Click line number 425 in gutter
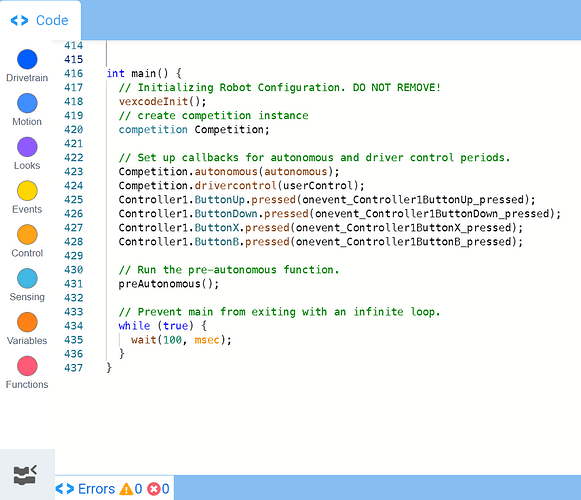 [73, 200]
